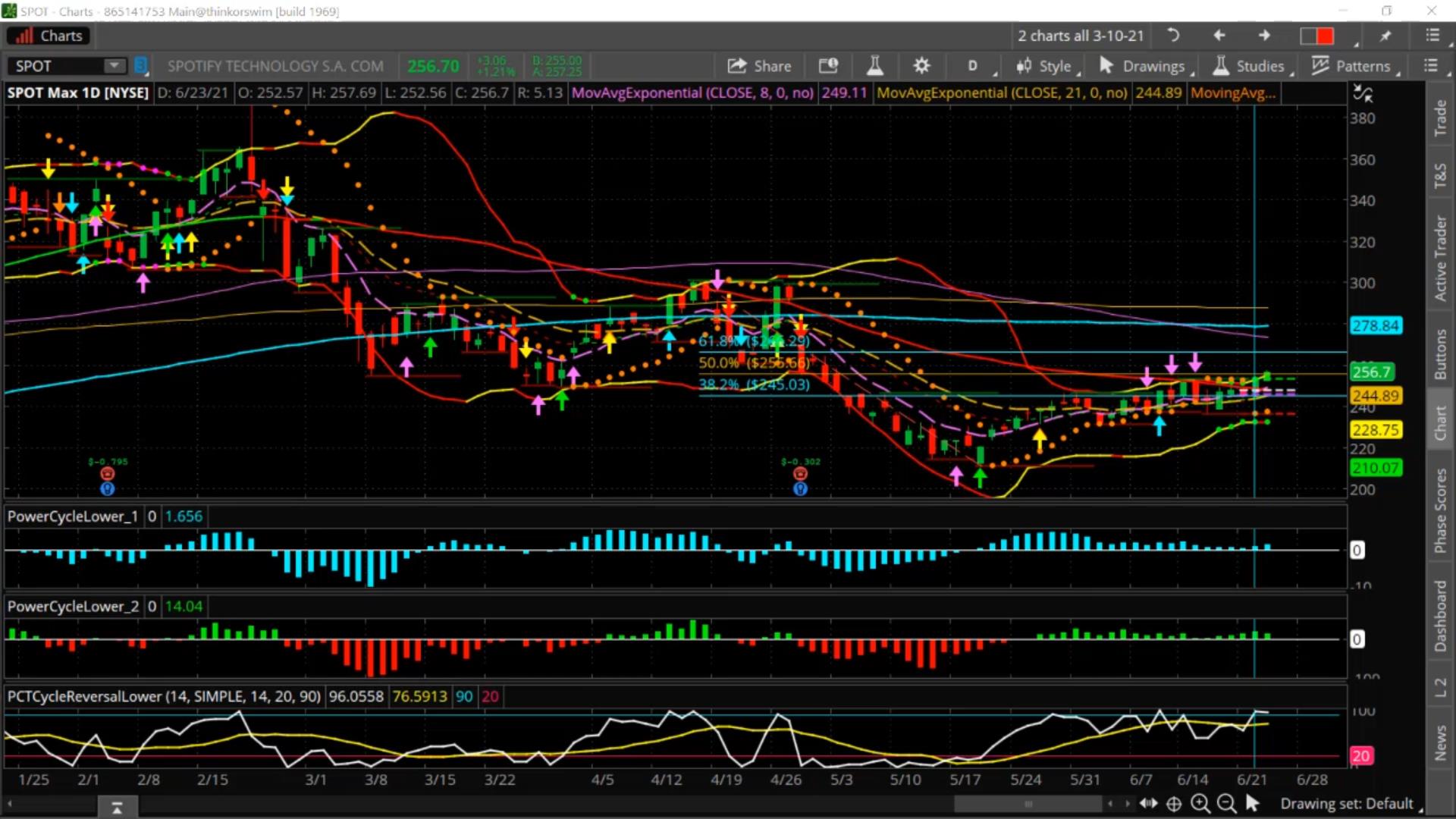Click the expand chart arrows icon
1456x819 pixels.
pos(1363,93)
